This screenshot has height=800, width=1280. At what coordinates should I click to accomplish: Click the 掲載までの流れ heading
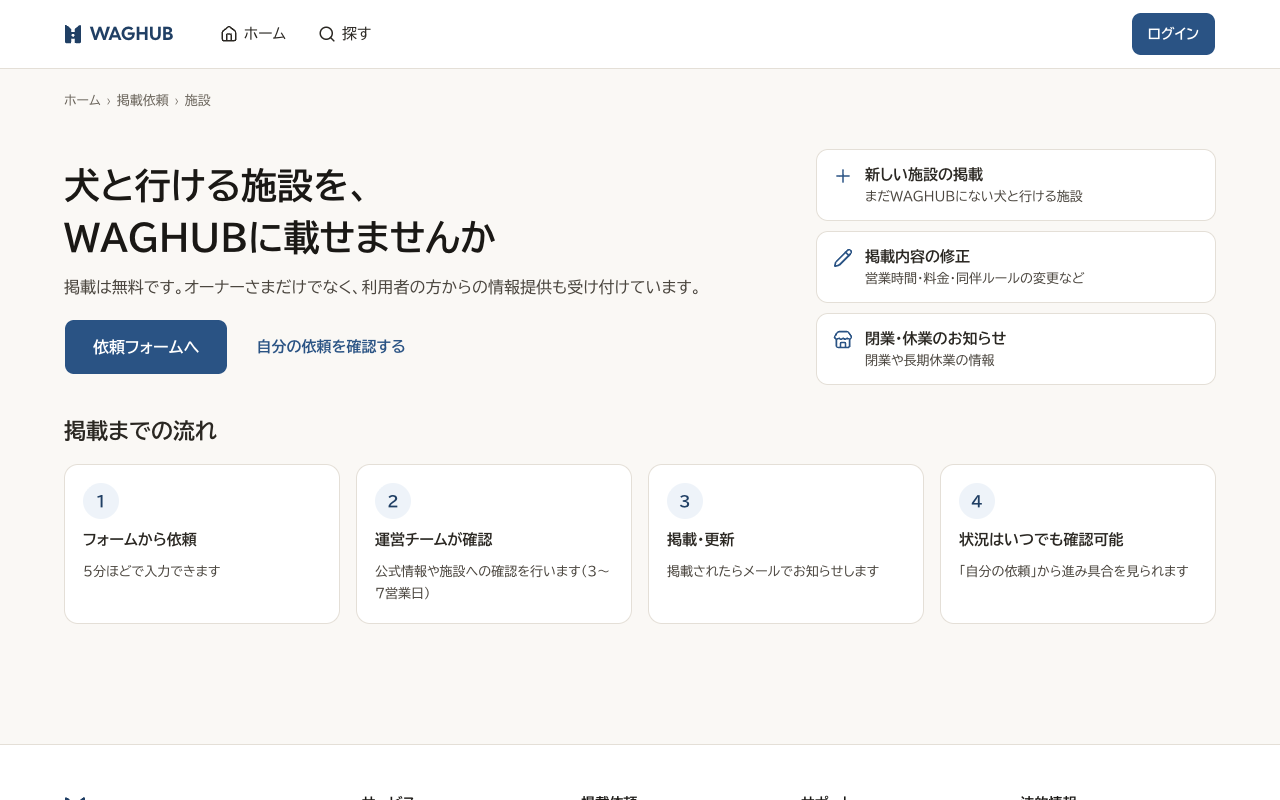coord(140,431)
